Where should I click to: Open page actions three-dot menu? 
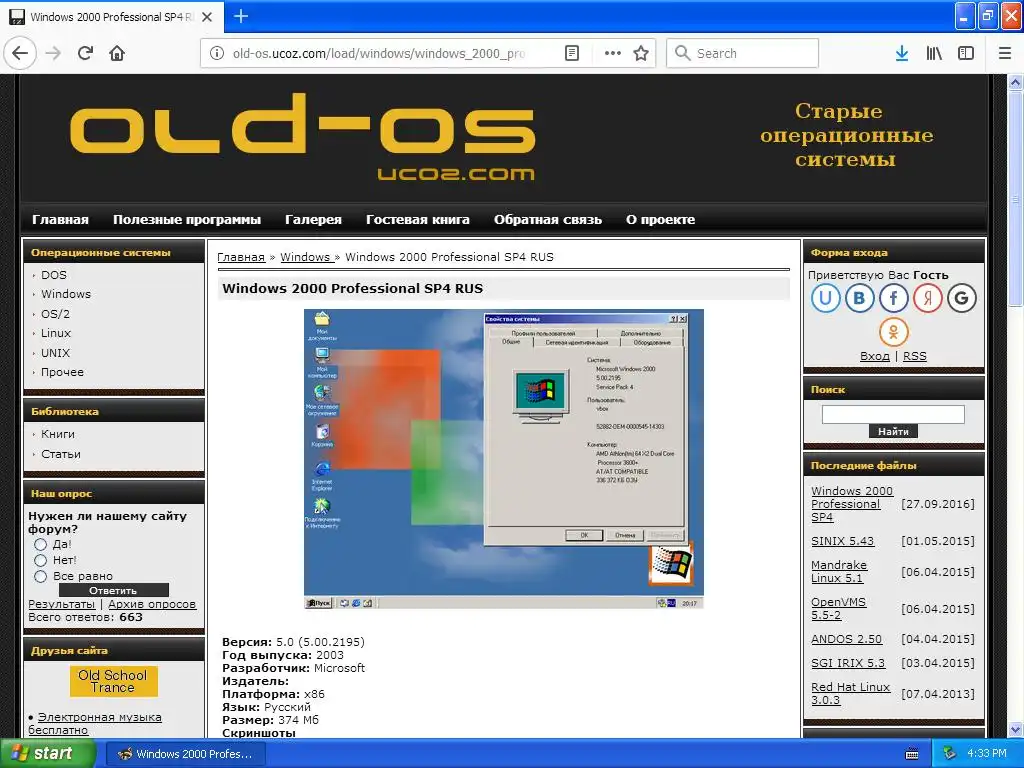pyautogui.click(x=613, y=54)
